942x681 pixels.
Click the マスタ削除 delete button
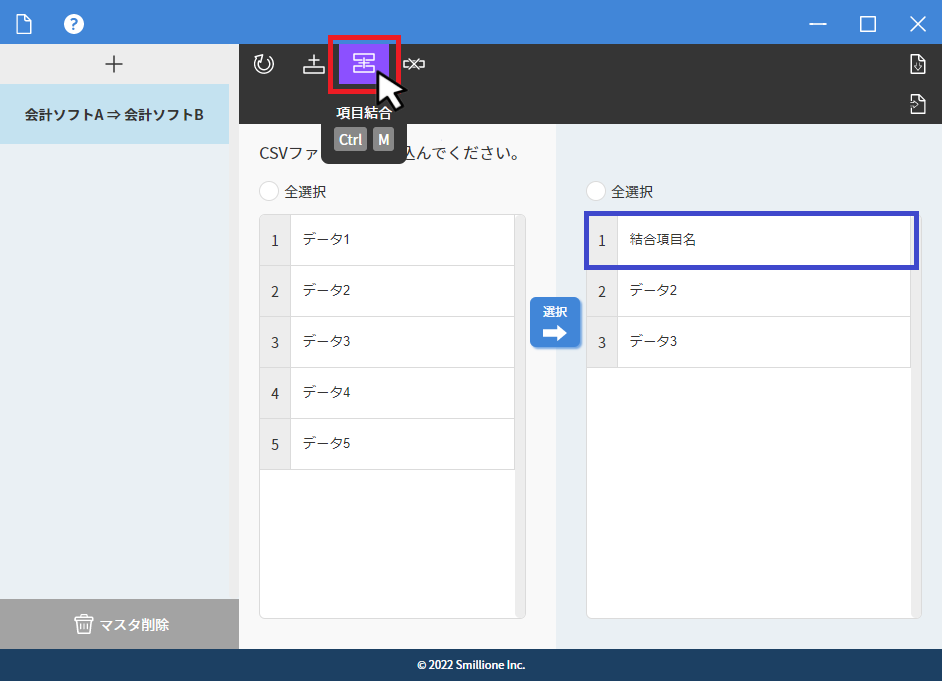[x=119, y=624]
